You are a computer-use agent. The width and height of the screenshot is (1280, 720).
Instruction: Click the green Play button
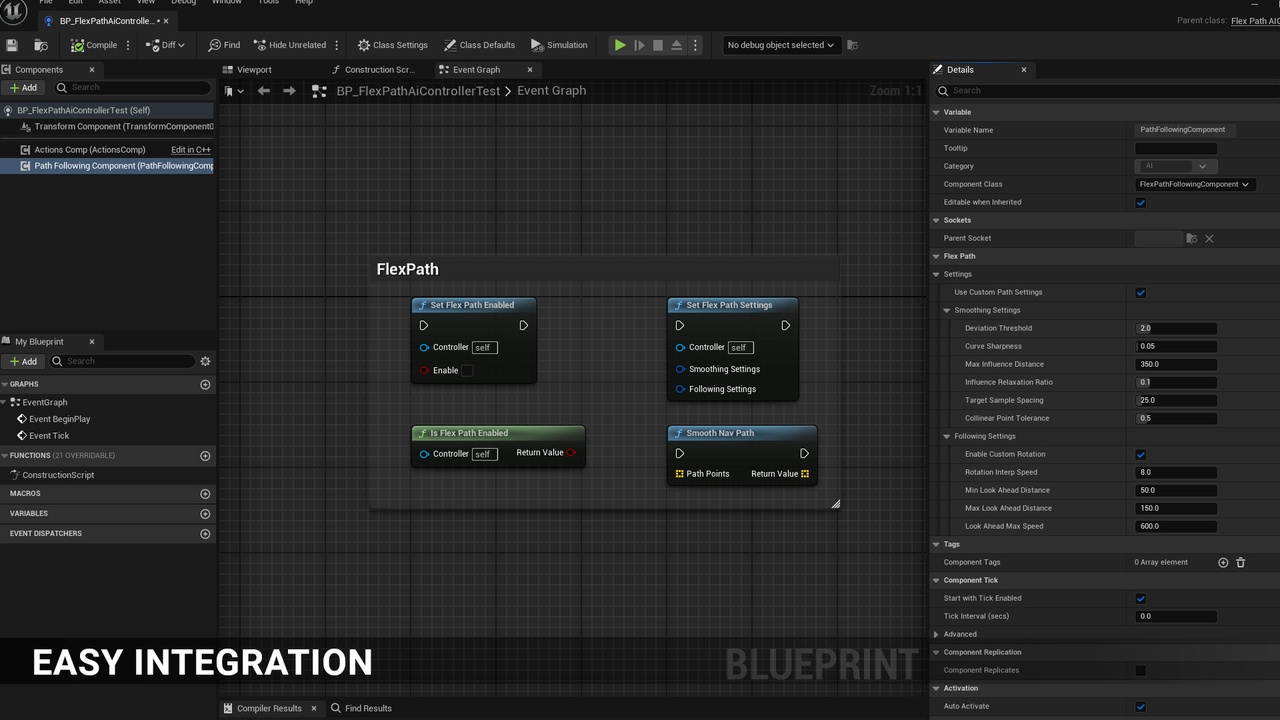[x=620, y=45]
